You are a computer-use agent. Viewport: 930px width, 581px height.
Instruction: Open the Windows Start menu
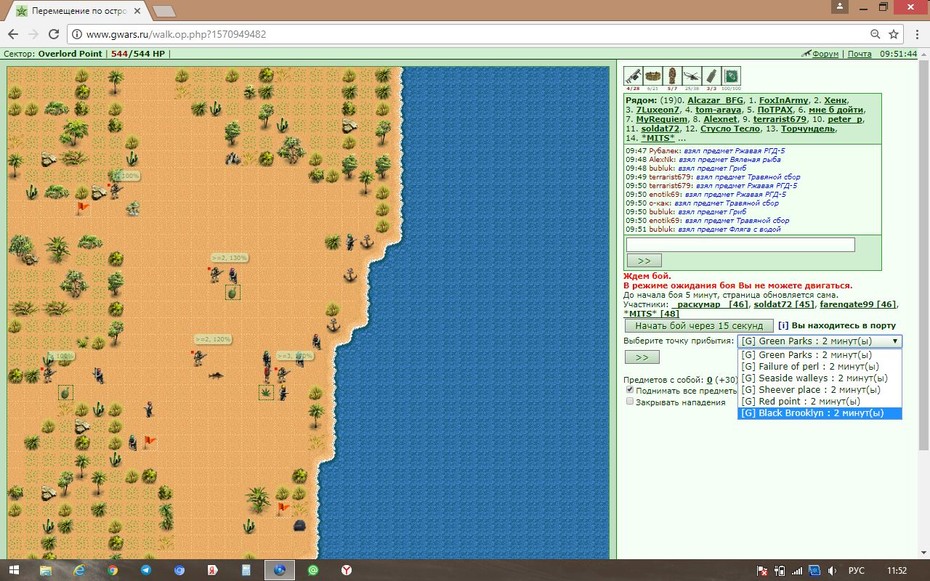(x=13, y=570)
